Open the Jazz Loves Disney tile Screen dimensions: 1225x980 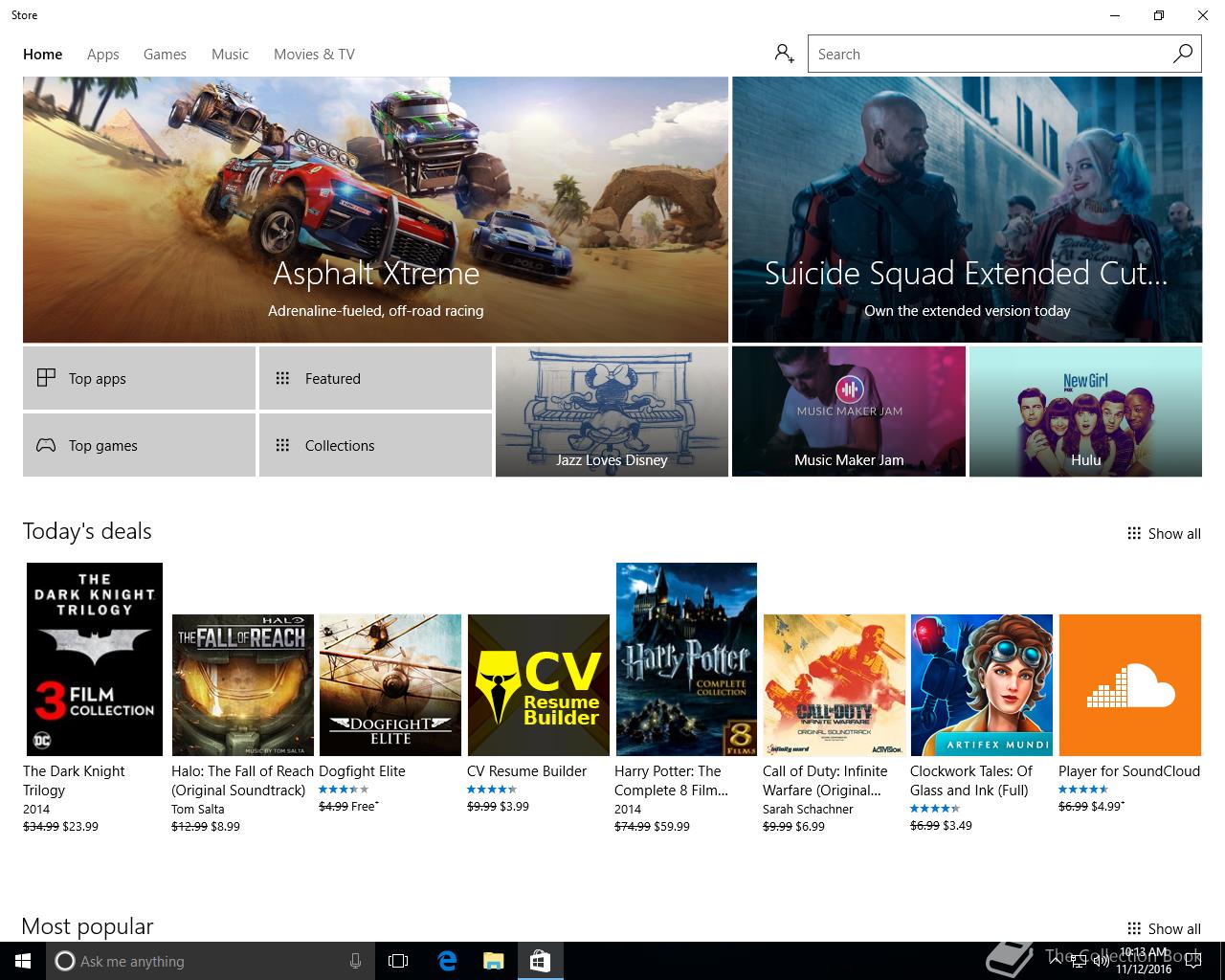pyautogui.click(x=612, y=412)
